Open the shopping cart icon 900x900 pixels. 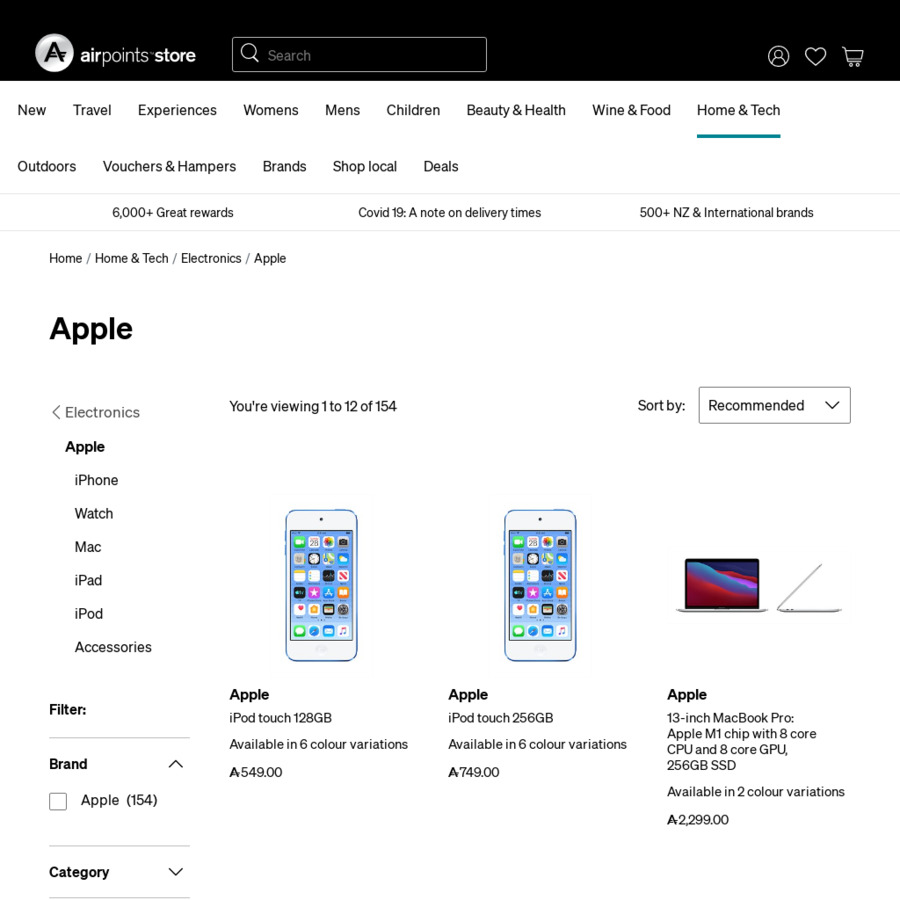tap(853, 56)
